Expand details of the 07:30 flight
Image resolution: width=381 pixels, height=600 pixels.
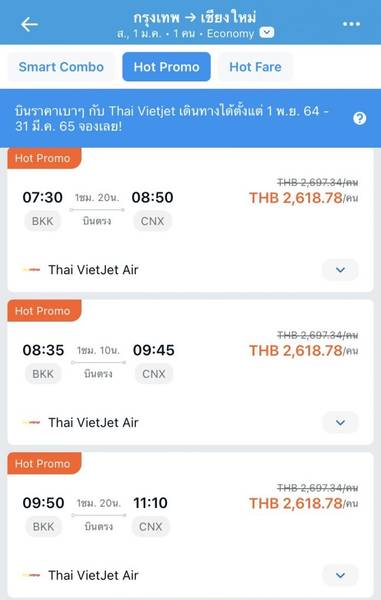(340, 270)
